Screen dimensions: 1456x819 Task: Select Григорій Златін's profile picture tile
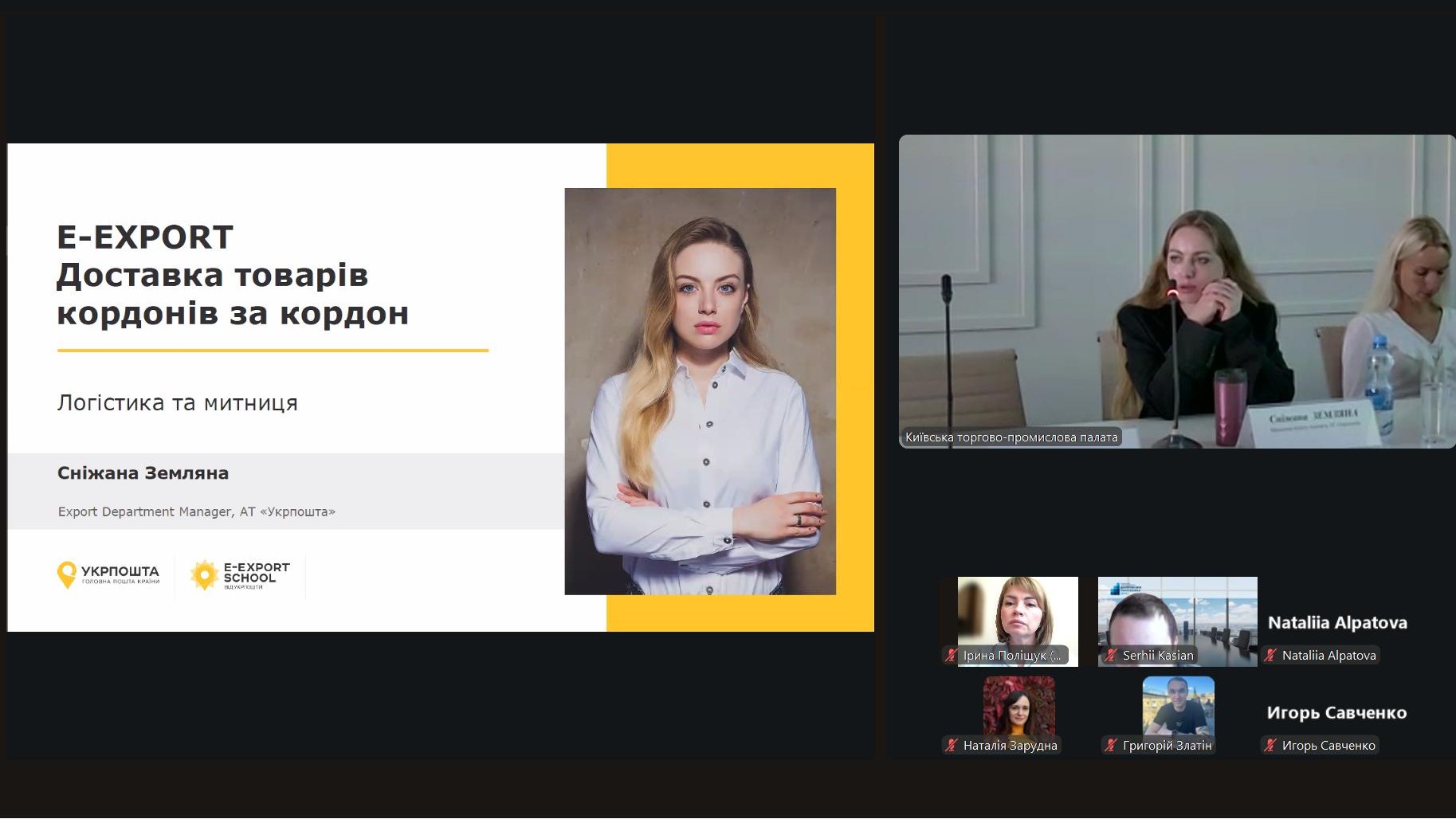(1178, 706)
